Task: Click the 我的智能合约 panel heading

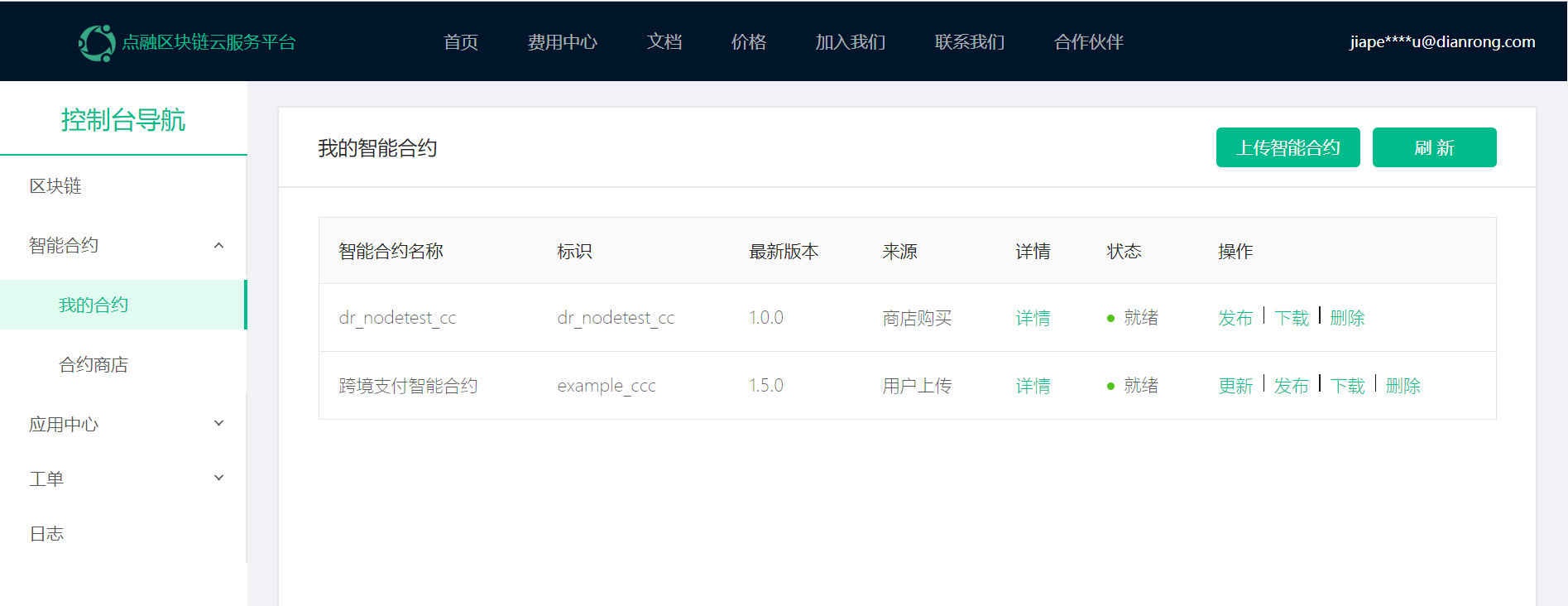Action: pyautogui.click(x=377, y=148)
